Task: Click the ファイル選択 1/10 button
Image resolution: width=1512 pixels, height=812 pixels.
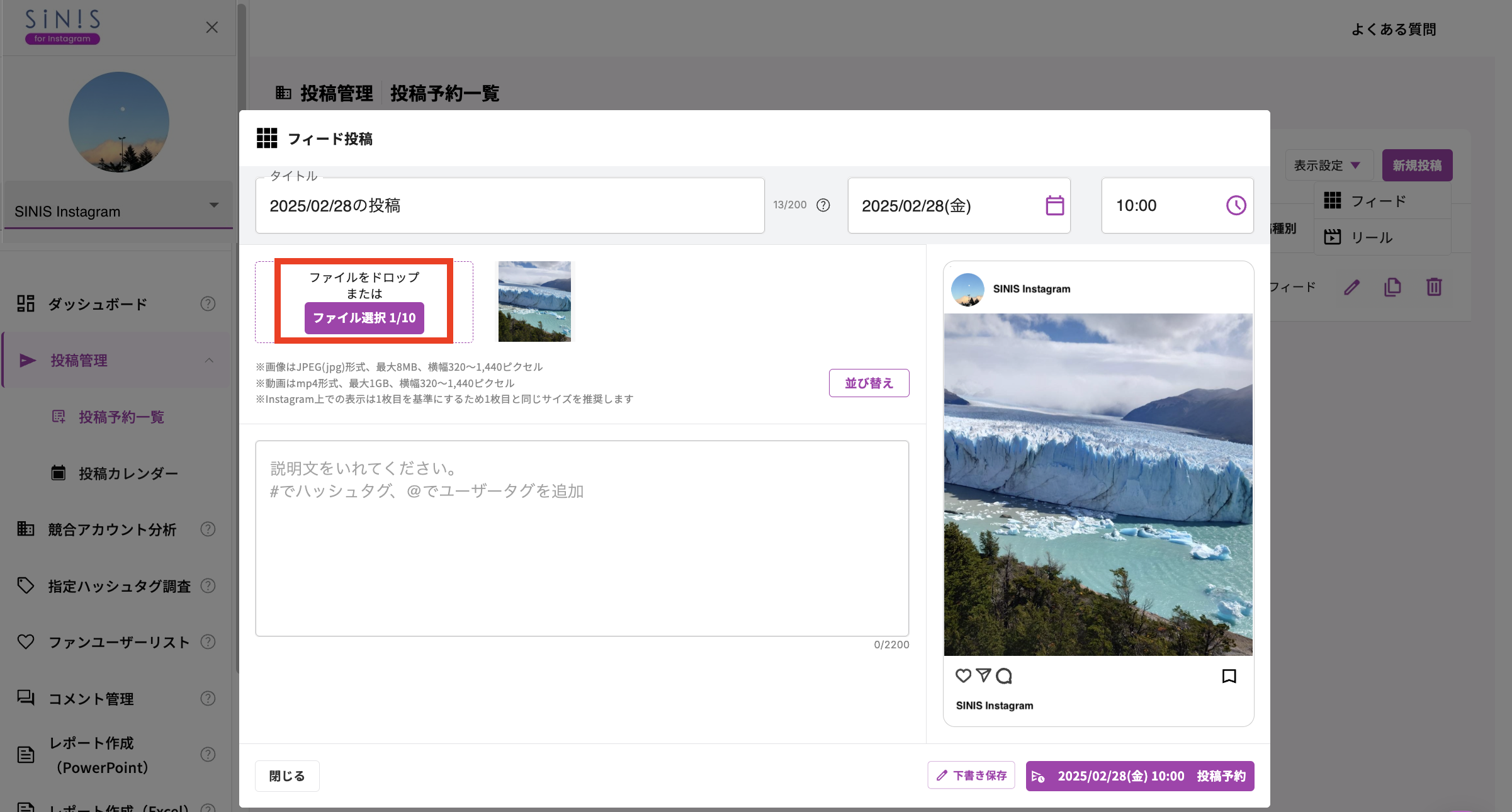Action: coord(364,319)
